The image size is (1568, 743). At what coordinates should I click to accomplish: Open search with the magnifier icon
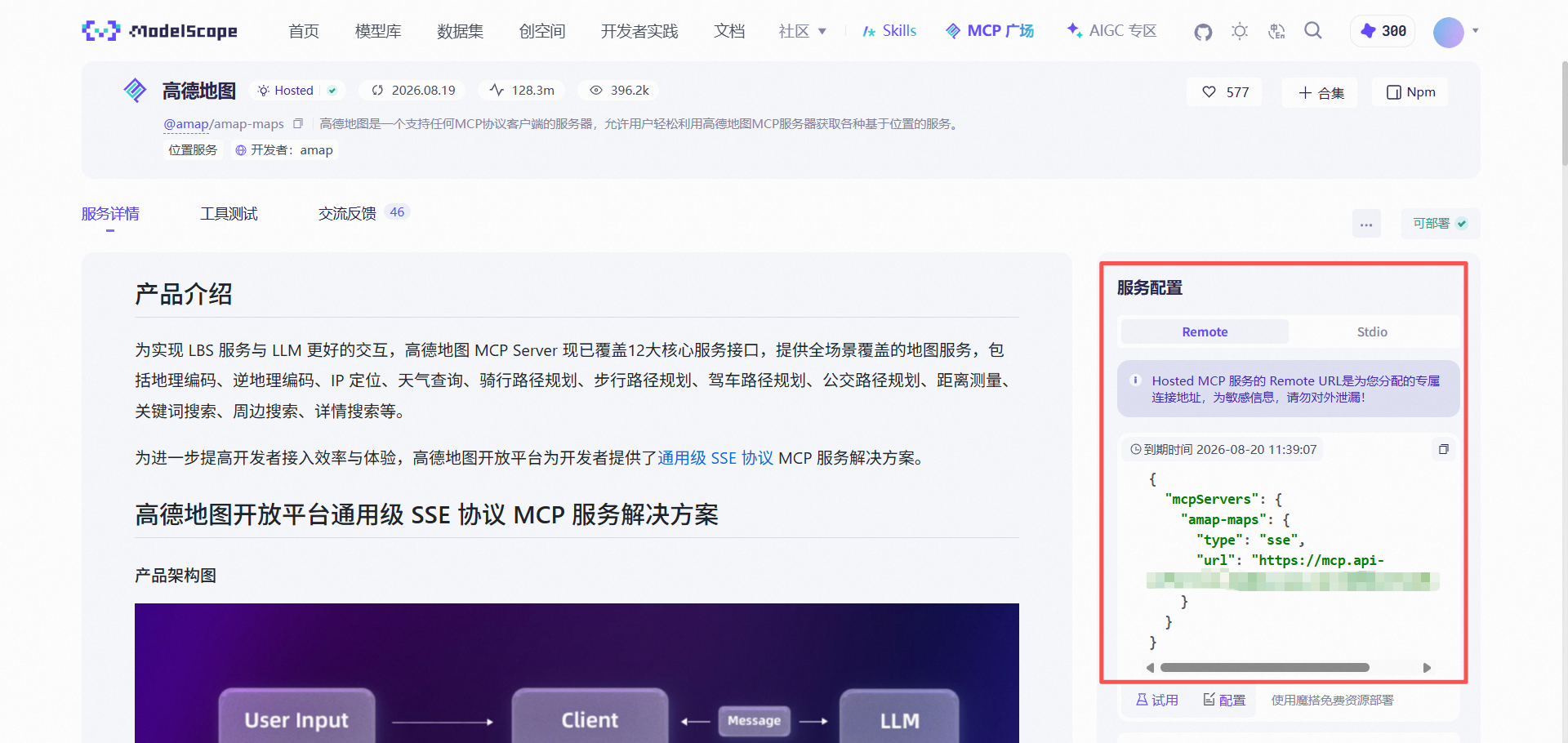tap(1313, 31)
